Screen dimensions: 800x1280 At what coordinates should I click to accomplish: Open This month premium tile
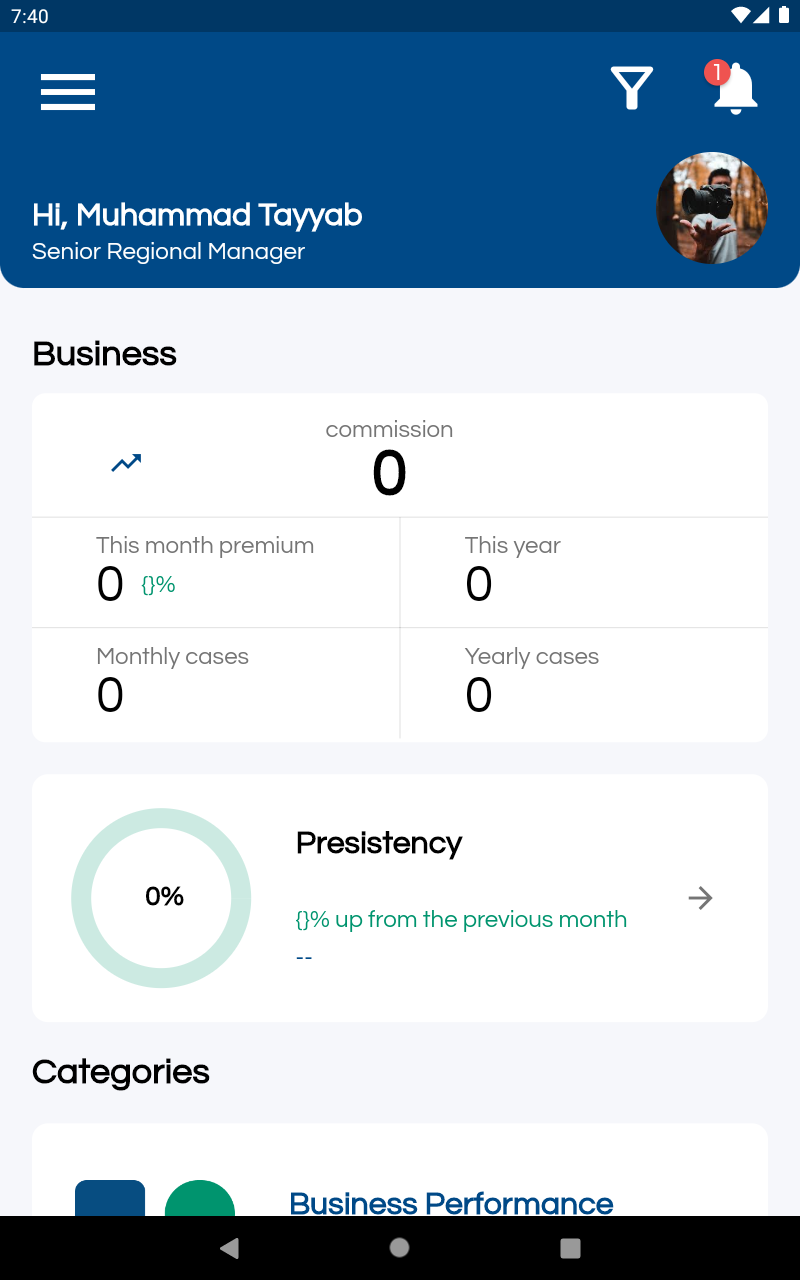tap(216, 572)
